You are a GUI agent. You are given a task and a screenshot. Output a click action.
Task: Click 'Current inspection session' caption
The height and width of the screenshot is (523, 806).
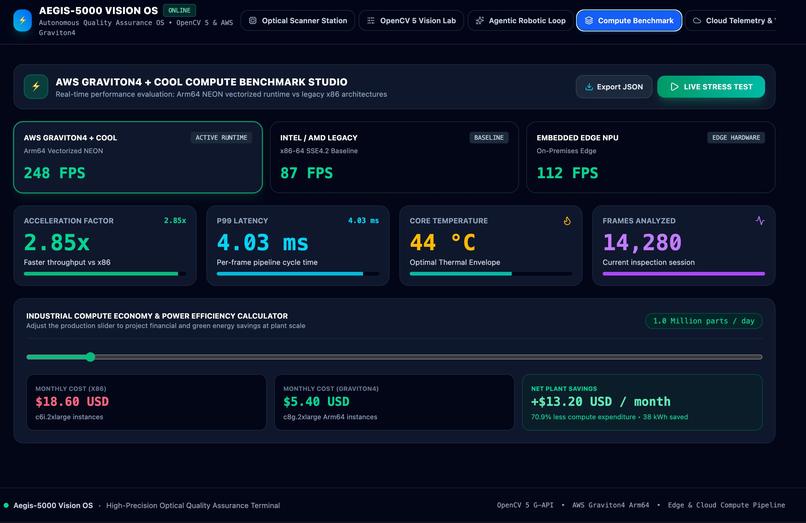point(649,262)
